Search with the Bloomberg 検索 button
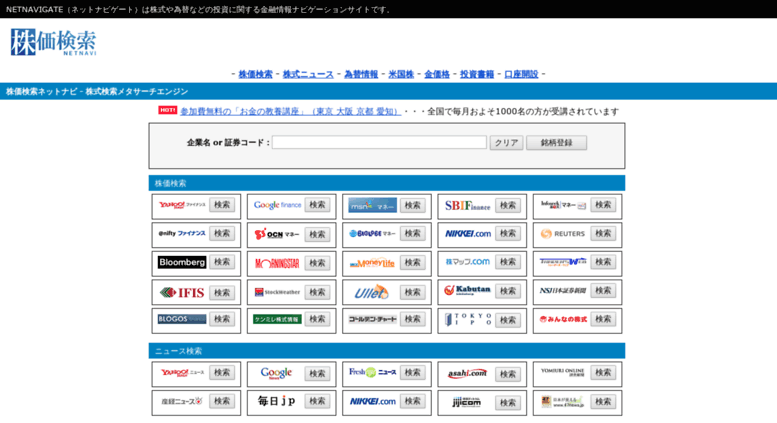Viewport: 777px width, 423px height. tap(222, 263)
